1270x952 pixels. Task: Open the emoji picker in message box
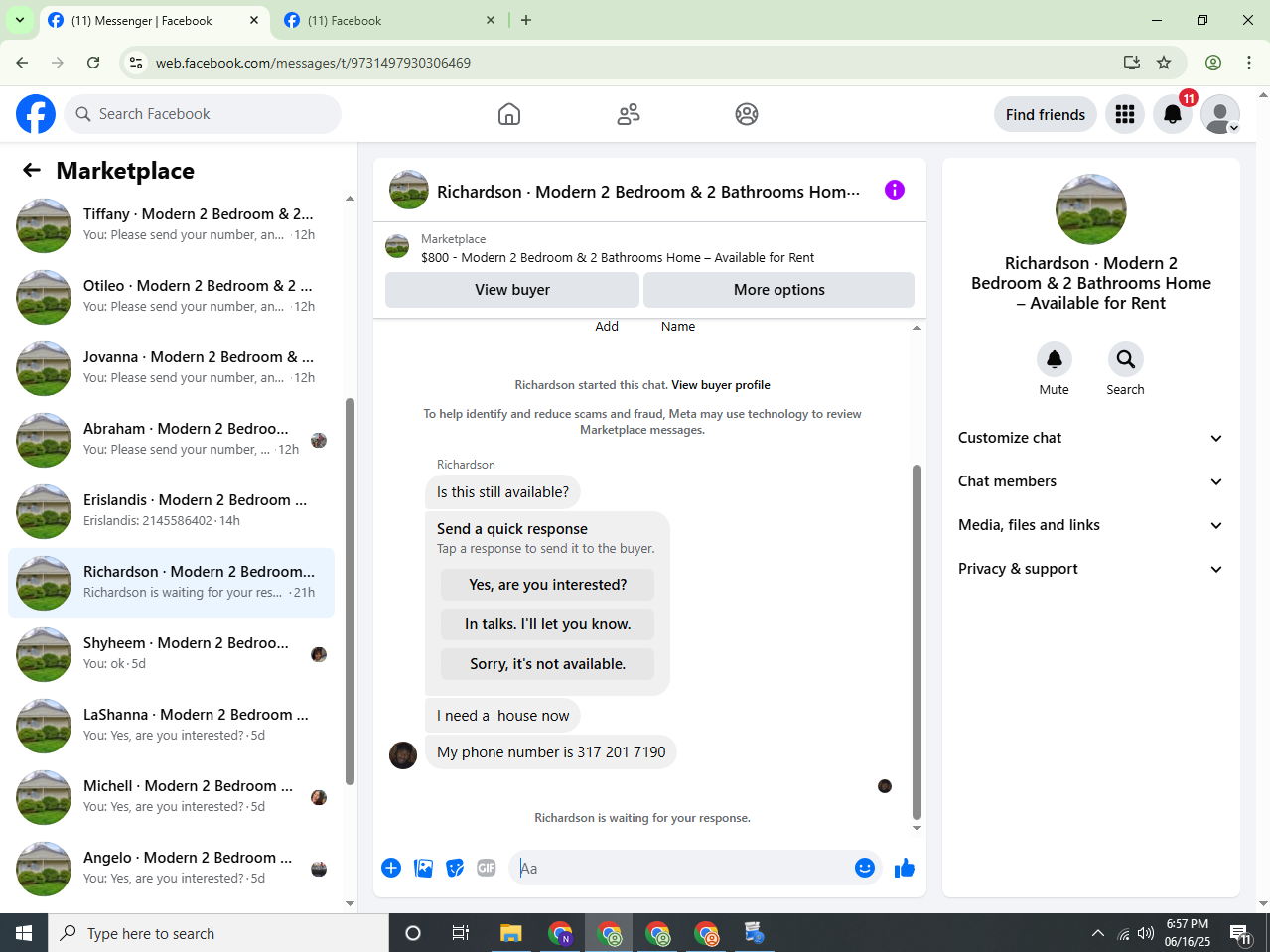pyautogui.click(x=865, y=868)
